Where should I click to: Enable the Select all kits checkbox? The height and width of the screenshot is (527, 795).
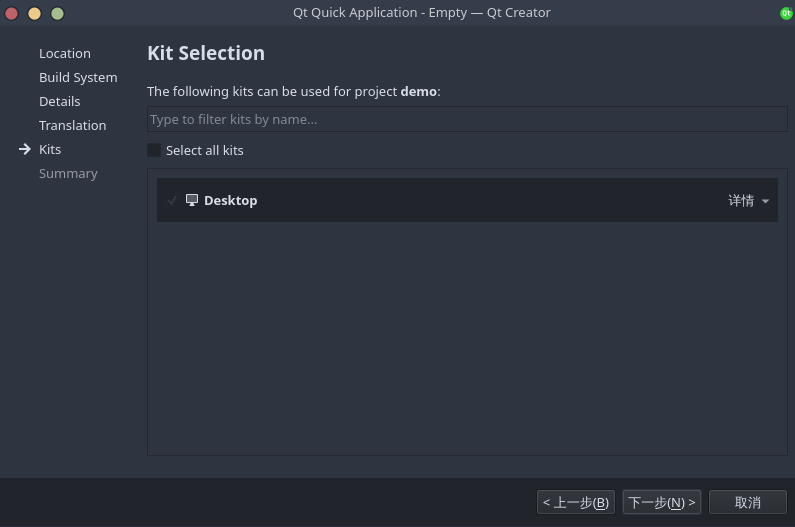tap(154, 150)
